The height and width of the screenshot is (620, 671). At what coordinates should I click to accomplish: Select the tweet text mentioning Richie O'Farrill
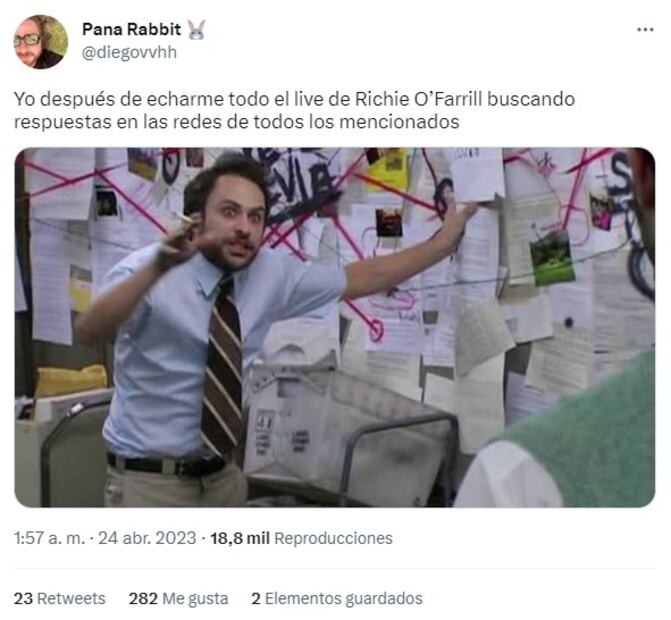tap(294, 110)
